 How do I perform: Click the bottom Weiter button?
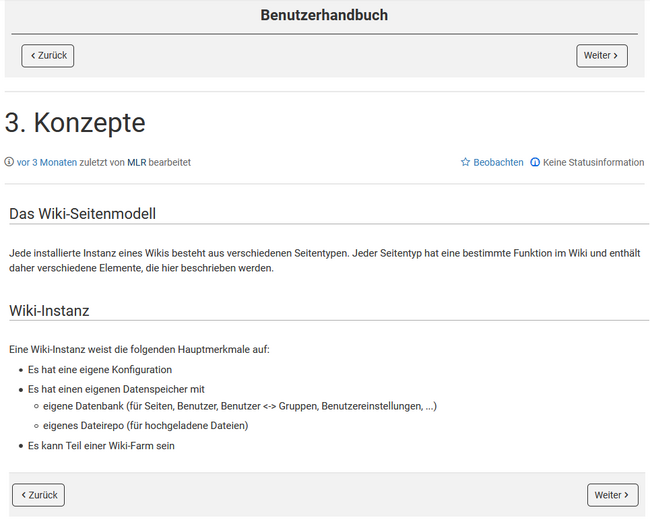coord(612,495)
